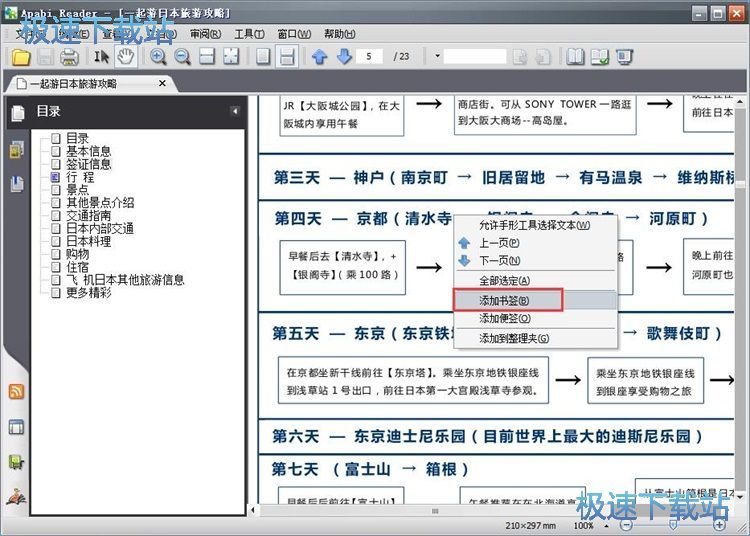The width and height of the screenshot is (750, 536).
Task: Open the search options dropdown arrow
Action: (x=437, y=56)
